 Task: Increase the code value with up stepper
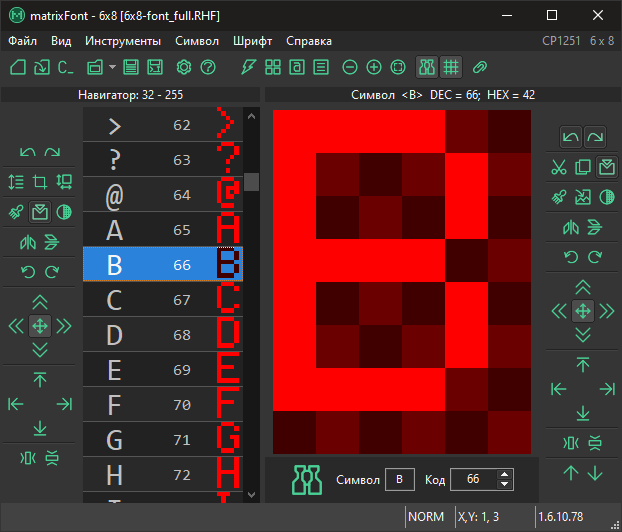click(504, 474)
